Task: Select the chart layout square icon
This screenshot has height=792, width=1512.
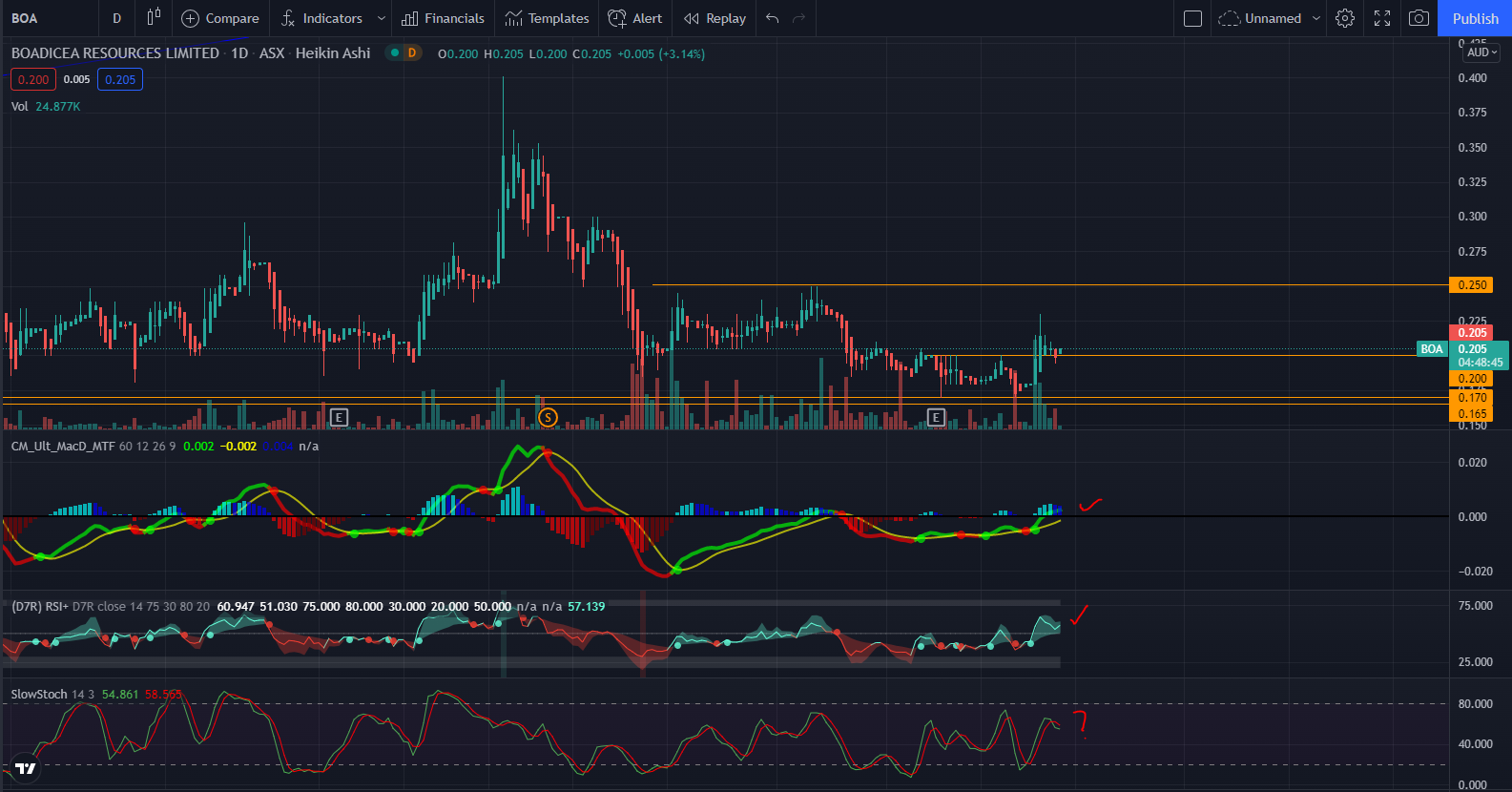Action: point(1192,18)
